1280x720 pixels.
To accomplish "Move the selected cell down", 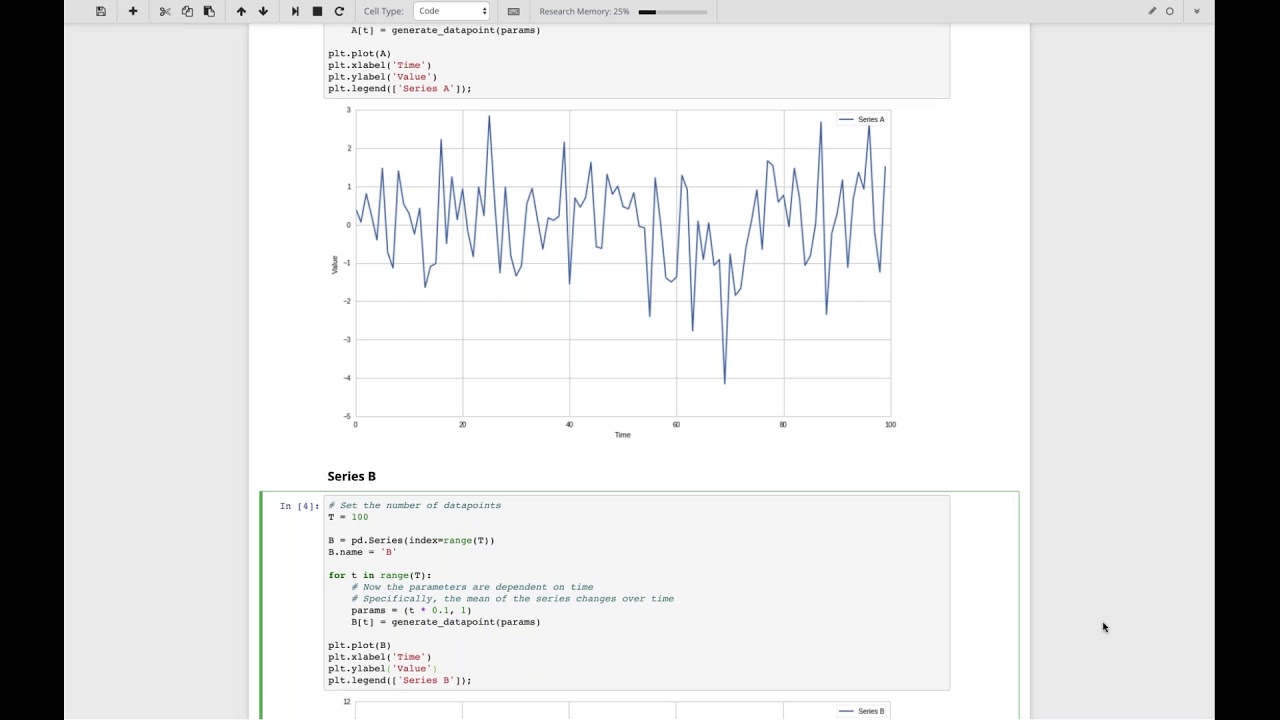I will pos(263,11).
